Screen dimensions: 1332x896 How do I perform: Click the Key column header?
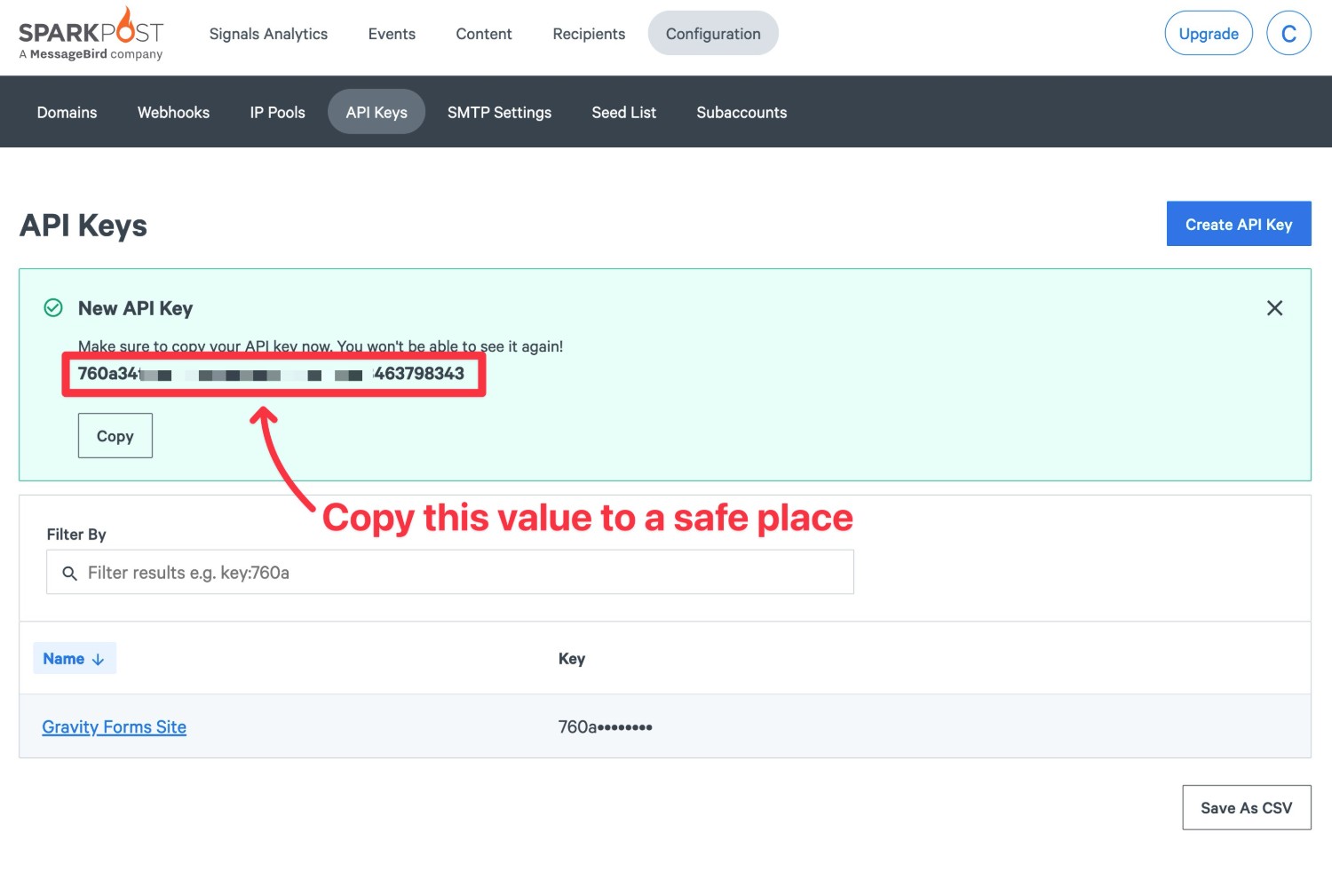coord(572,659)
